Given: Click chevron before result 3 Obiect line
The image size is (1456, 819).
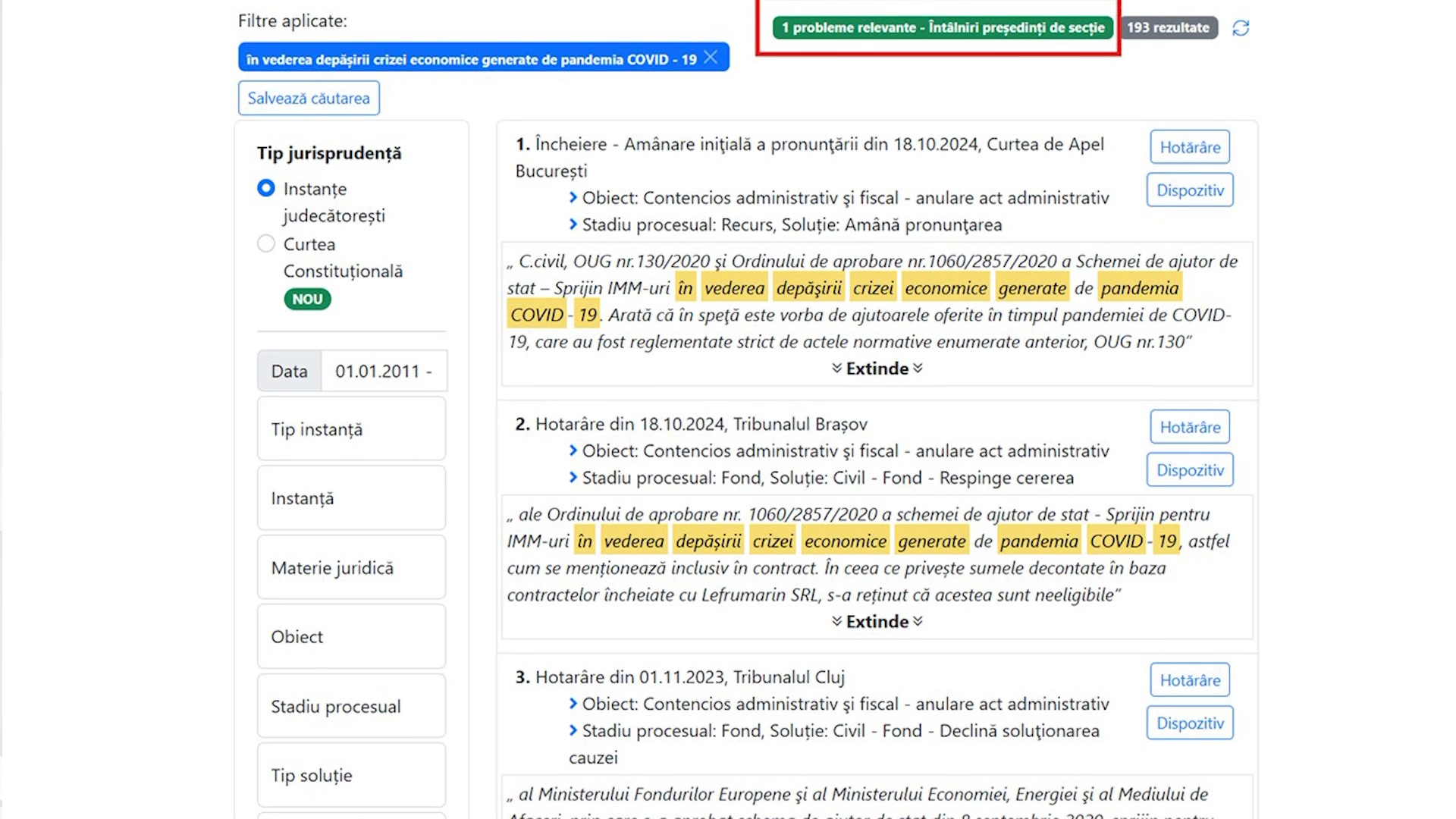Looking at the screenshot, I should (x=573, y=704).
